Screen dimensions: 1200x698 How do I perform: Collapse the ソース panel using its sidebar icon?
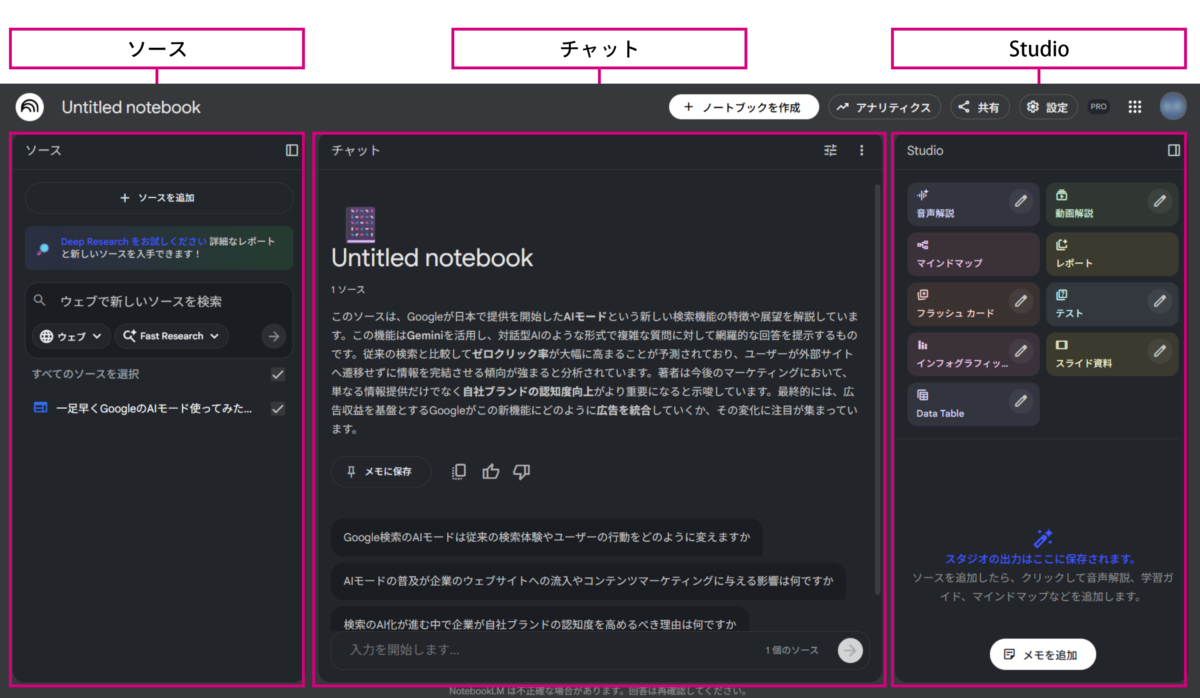(291, 150)
